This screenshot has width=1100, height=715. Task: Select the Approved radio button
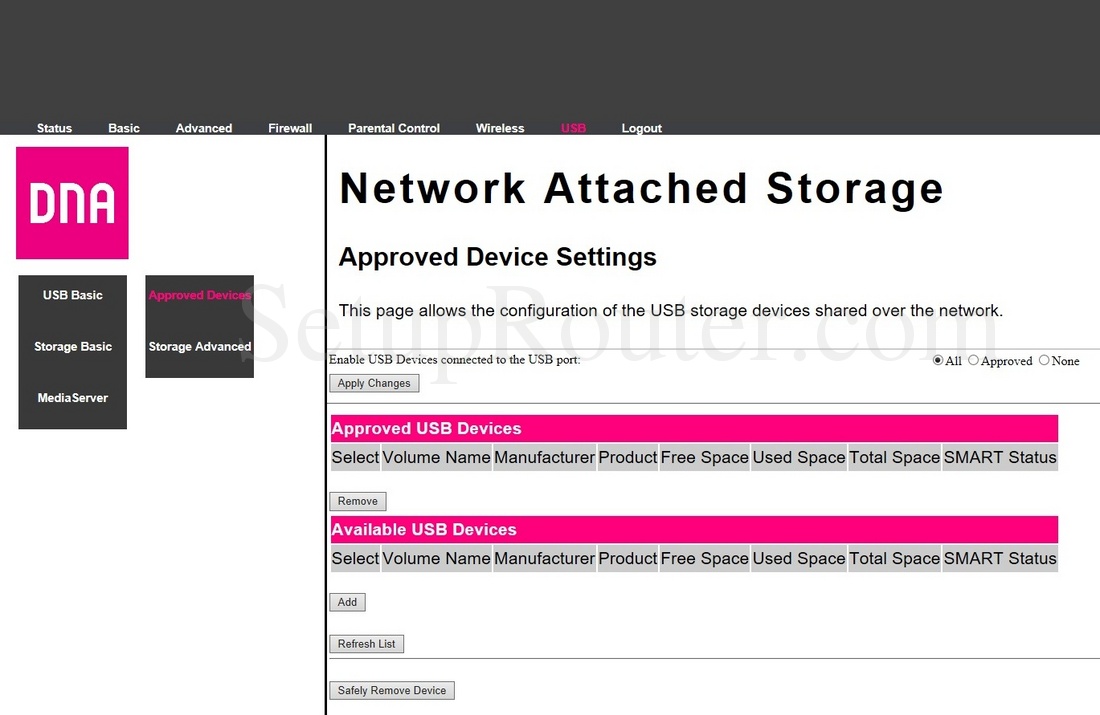pos(973,360)
